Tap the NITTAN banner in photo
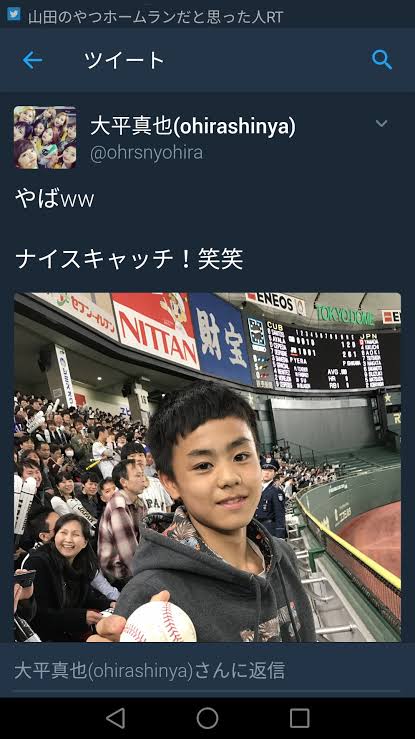The width and height of the screenshot is (415, 739). point(156,330)
